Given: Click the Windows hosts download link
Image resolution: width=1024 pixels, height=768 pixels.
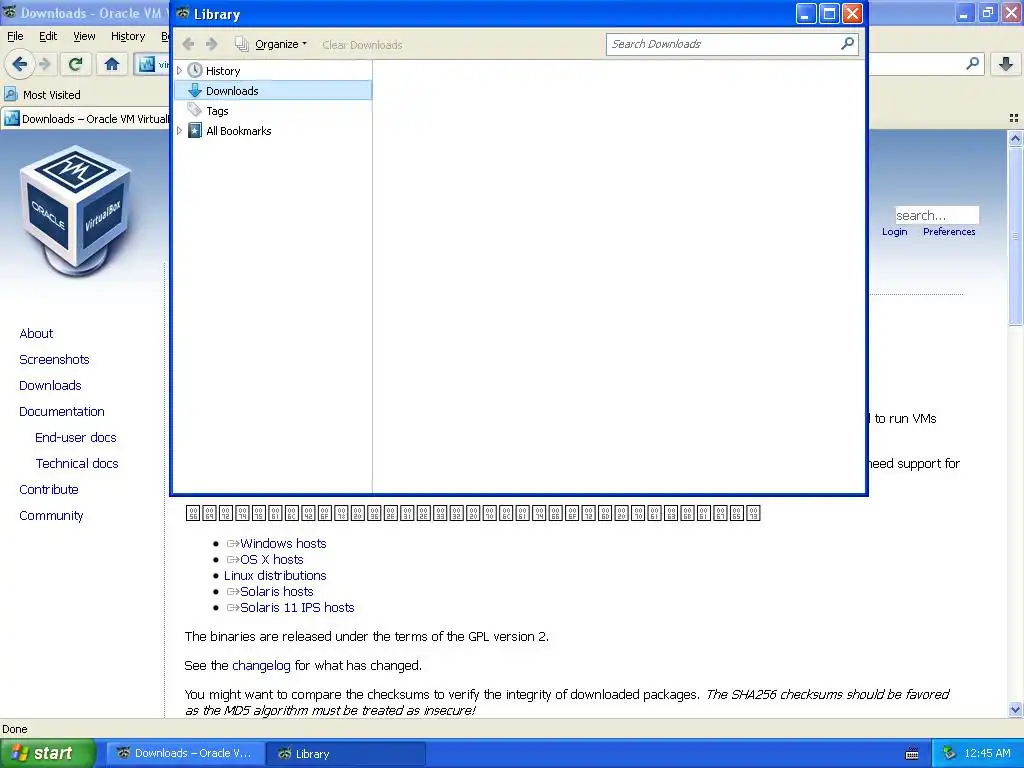Looking at the screenshot, I should (283, 543).
